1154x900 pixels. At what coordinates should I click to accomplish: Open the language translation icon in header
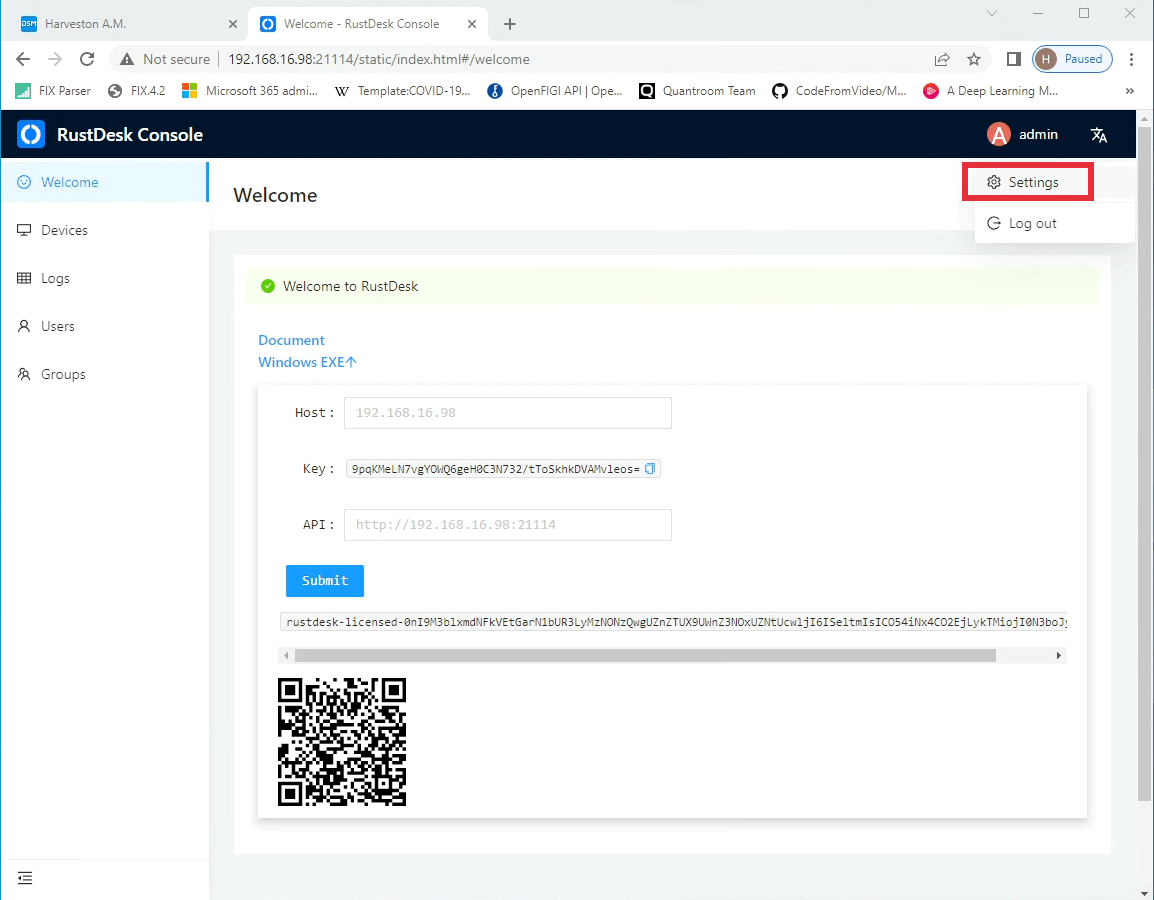pyautogui.click(x=1099, y=135)
